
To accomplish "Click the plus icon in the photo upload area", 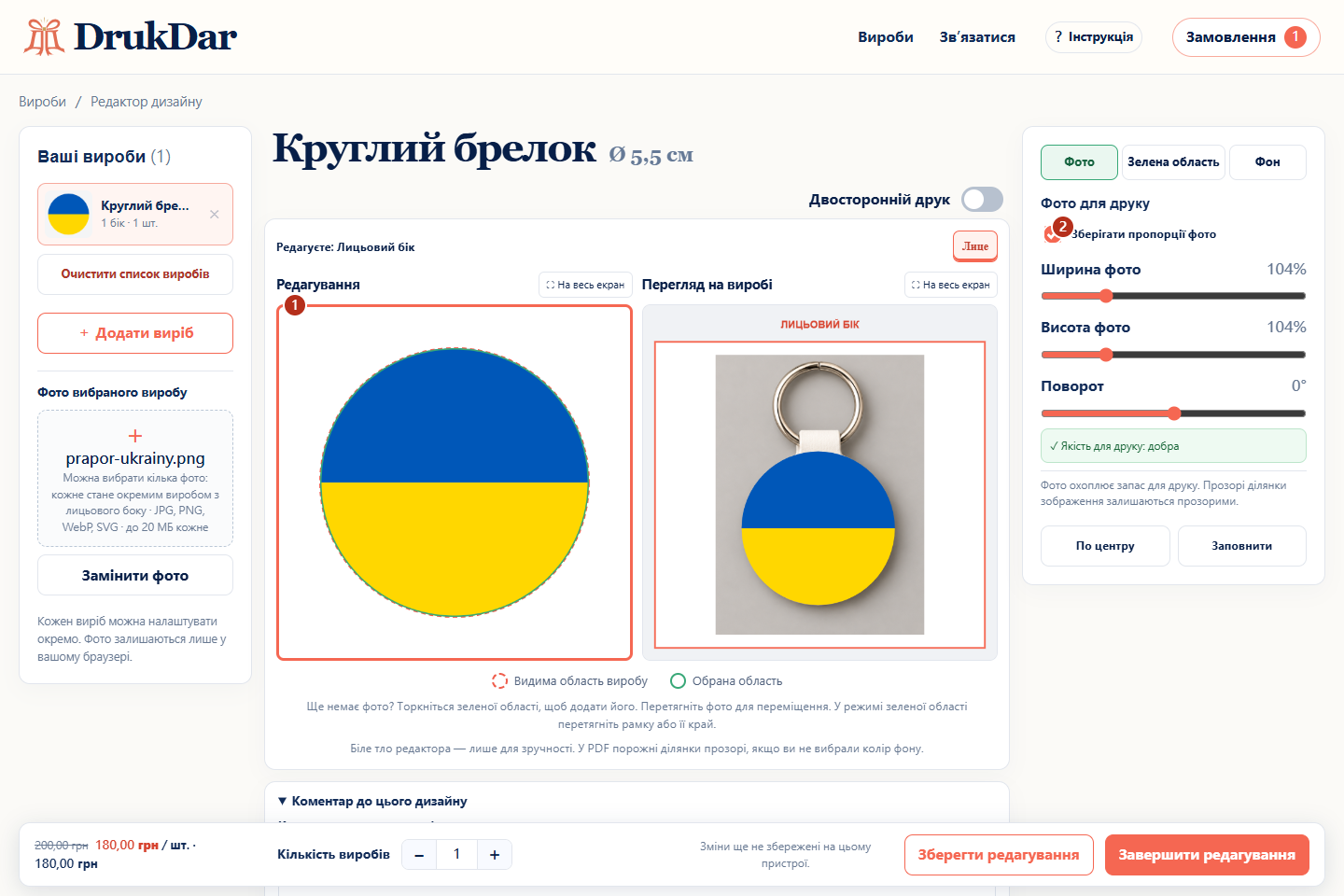I will coord(135,436).
